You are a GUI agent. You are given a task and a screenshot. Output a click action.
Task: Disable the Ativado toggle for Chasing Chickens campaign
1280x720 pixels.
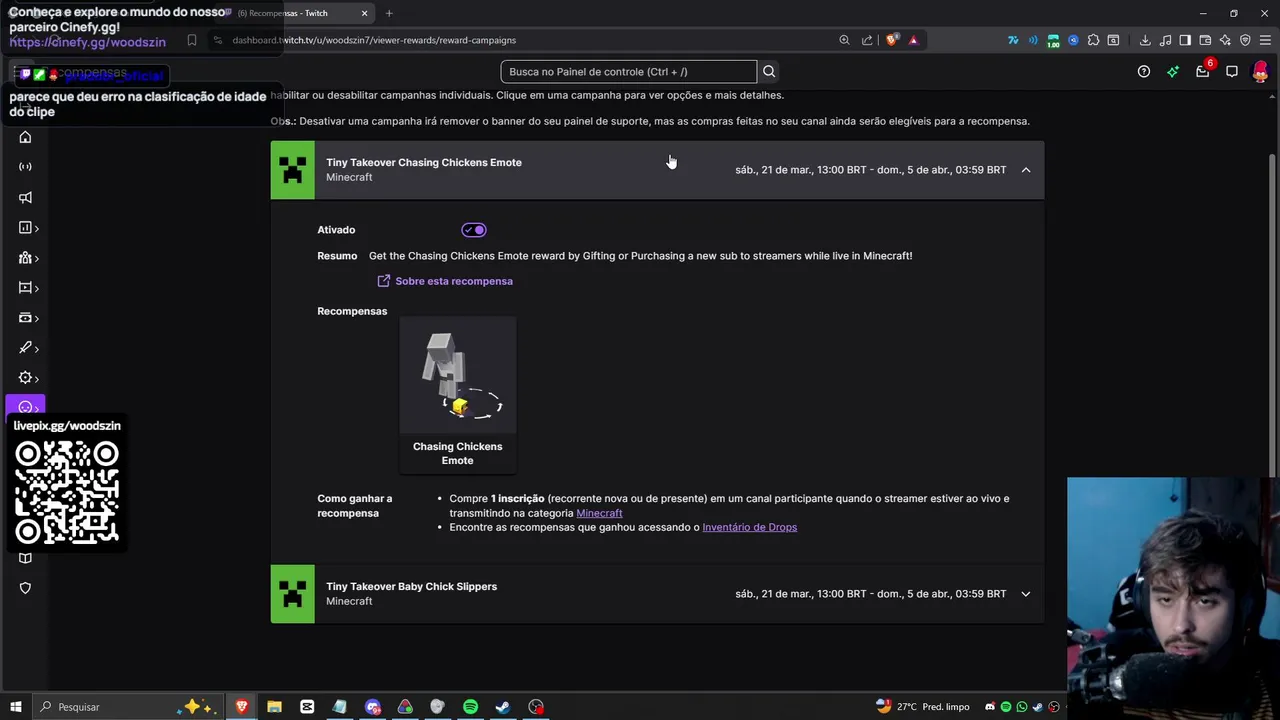pos(474,230)
